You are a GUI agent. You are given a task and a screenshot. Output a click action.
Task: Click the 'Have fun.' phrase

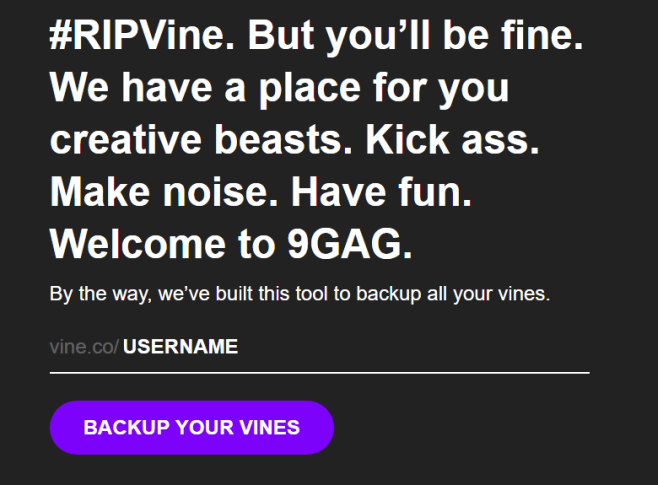(381, 192)
